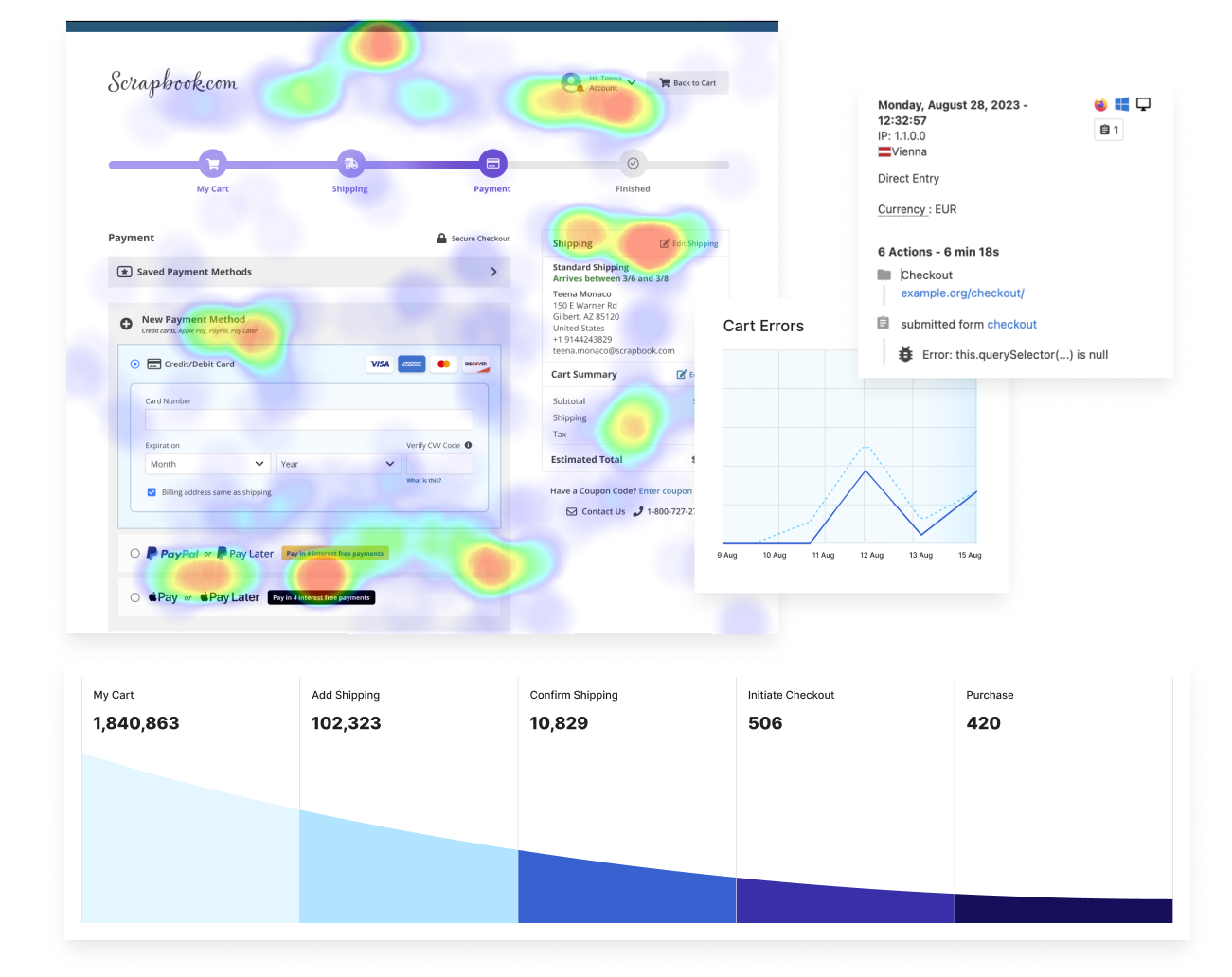This screenshot has width=1232, height=977.
Task: Open the expiration Month dropdown
Action: [207, 464]
